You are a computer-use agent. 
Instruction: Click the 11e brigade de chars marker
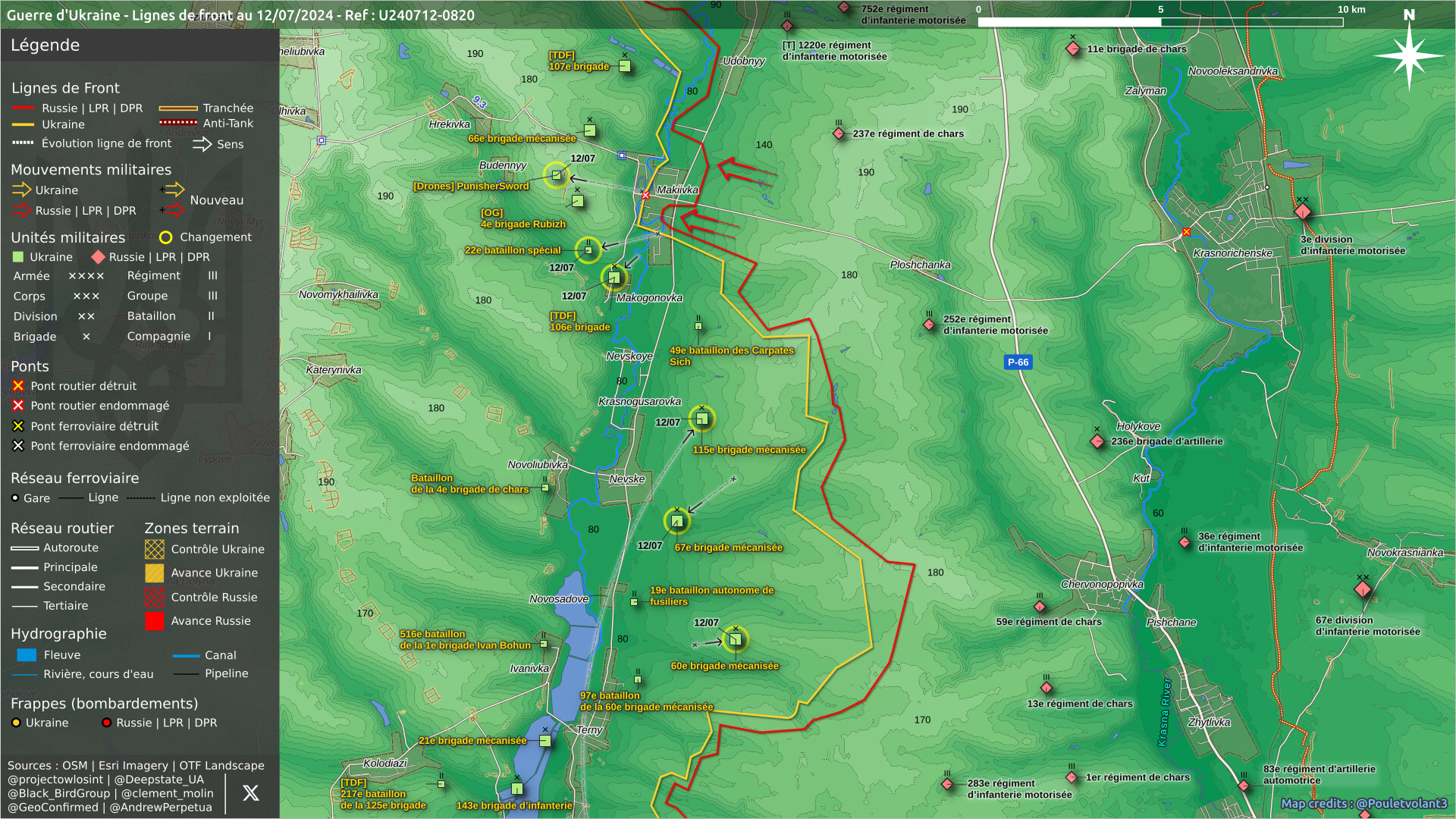pyautogui.click(x=1073, y=49)
